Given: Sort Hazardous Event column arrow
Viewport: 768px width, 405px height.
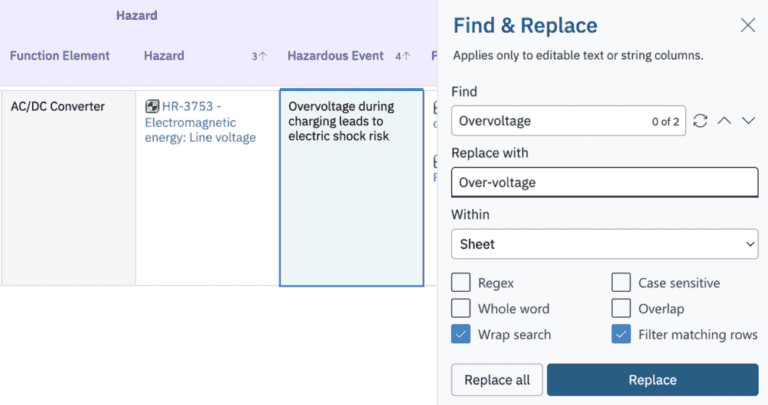Looking at the screenshot, I should coord(405,57).
